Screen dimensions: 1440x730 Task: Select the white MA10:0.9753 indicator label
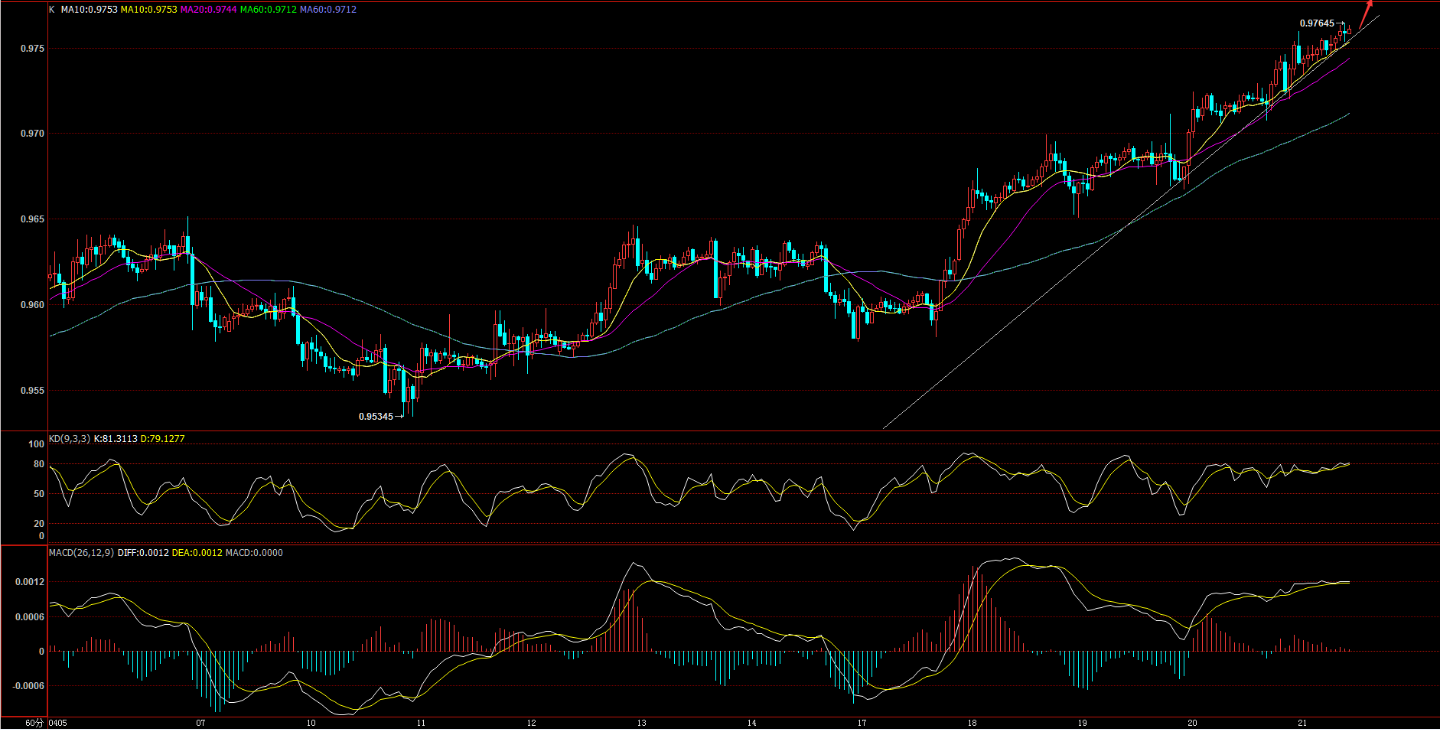point(89,9)
